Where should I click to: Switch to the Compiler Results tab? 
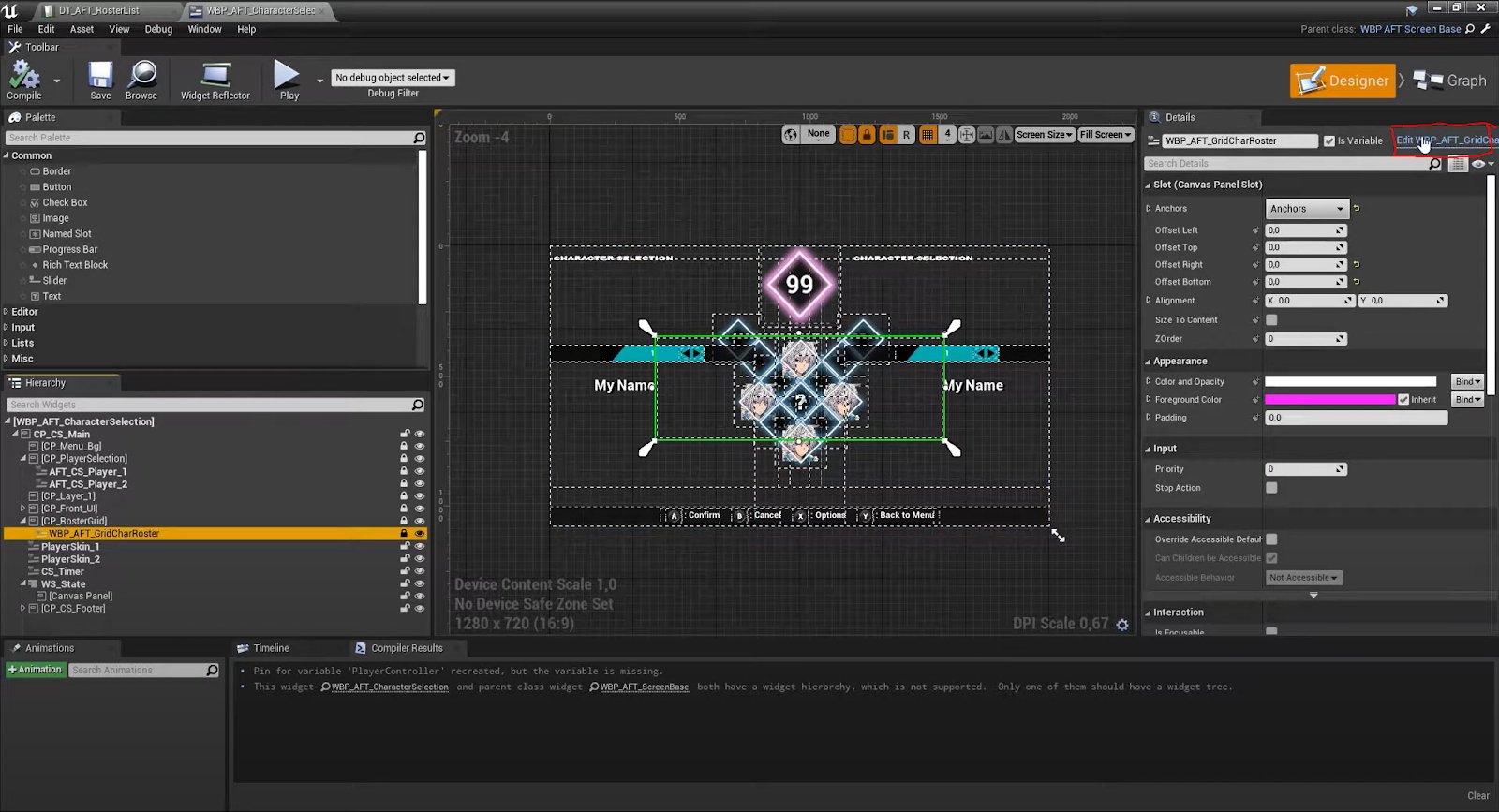(406, 648)
